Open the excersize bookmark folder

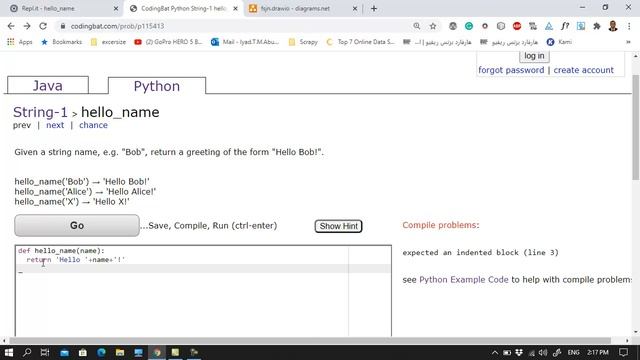click(x=109, y=42)
